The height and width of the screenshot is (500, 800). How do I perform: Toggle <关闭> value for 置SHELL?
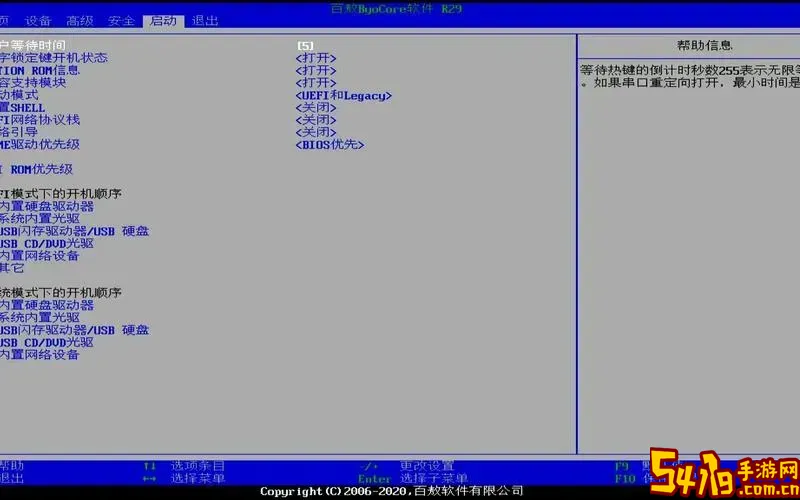(x=316, y=108)
